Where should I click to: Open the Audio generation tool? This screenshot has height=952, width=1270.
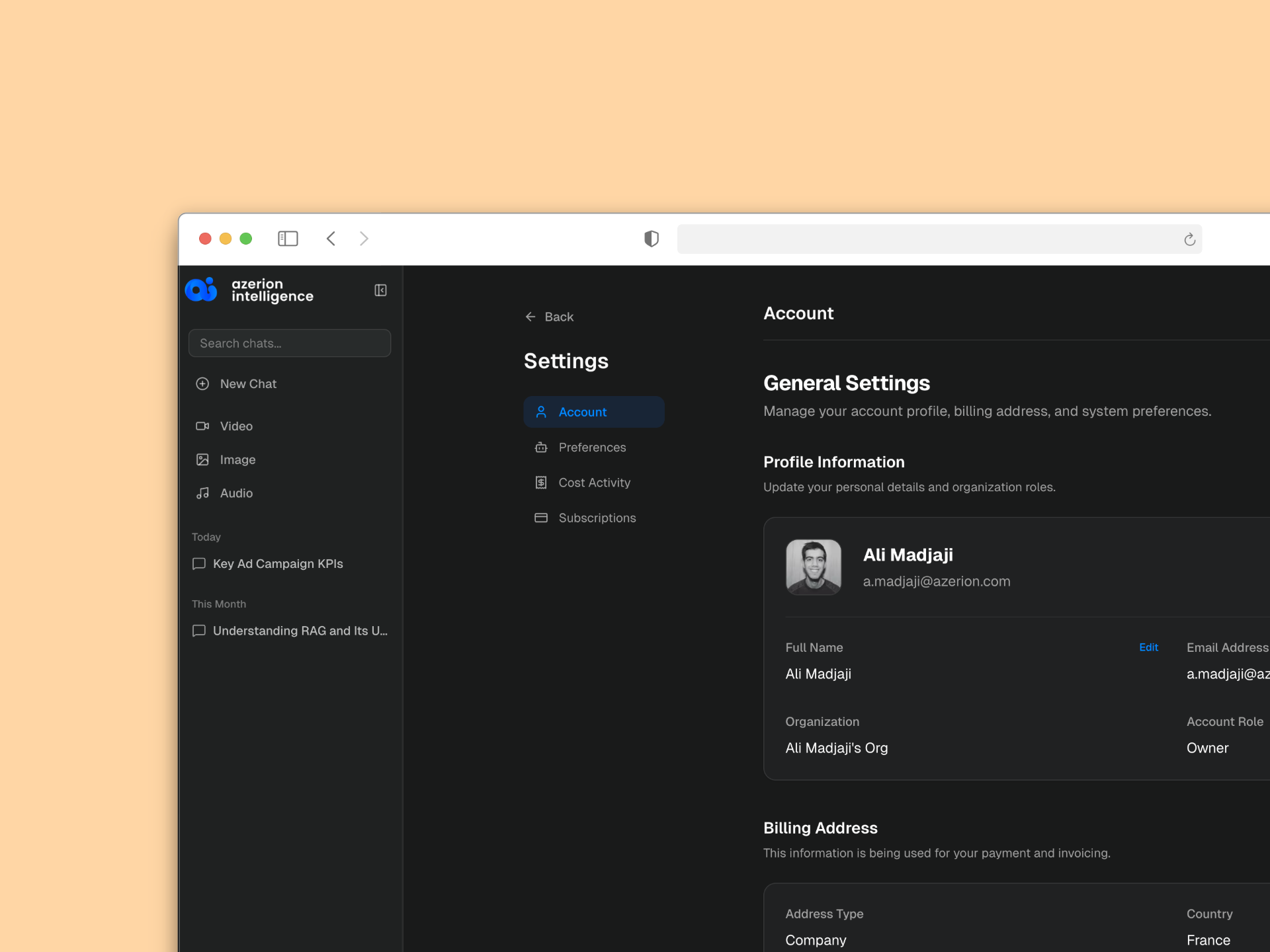(235, 493)
